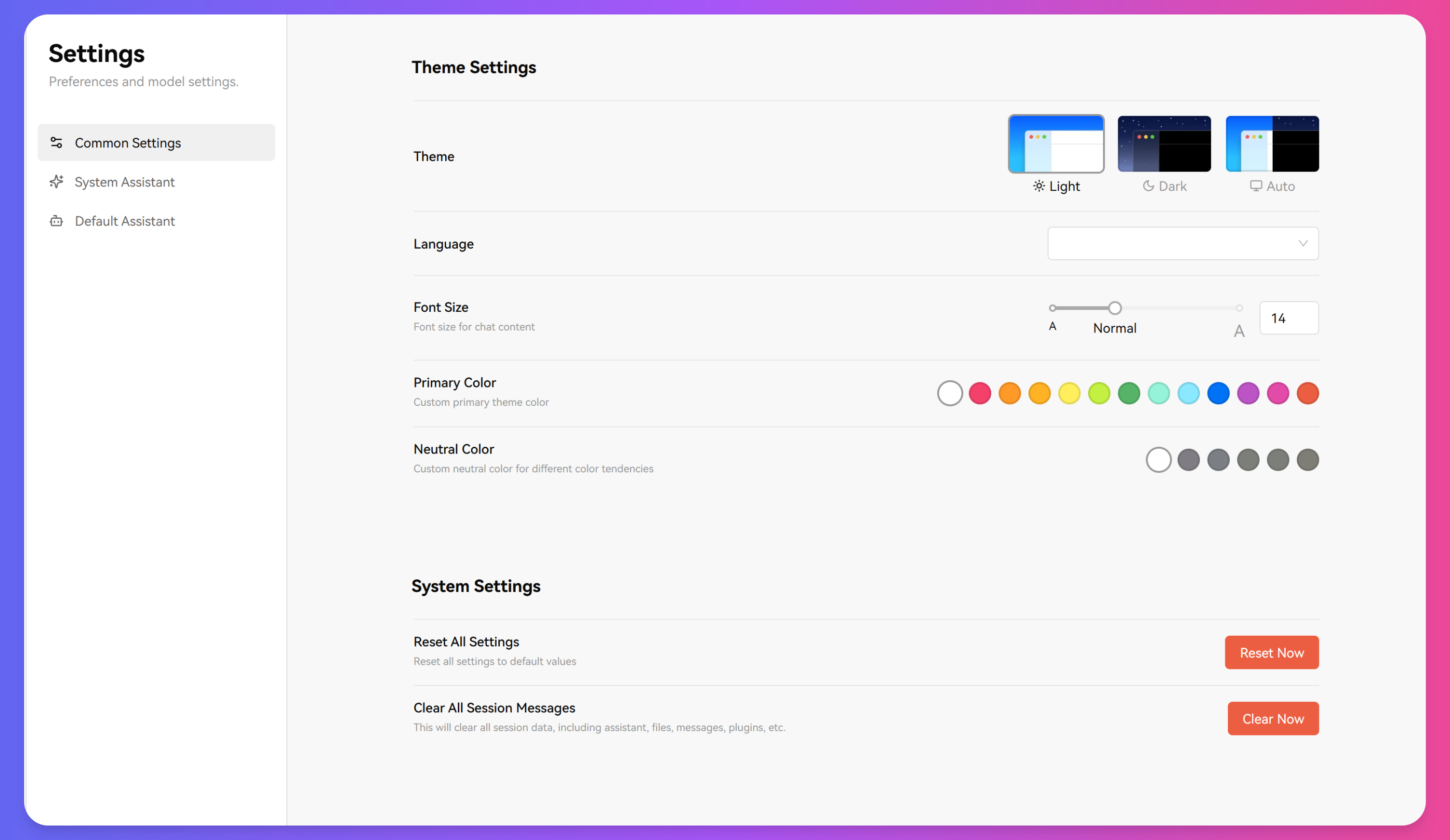Select the Auto theme thumbnail
Screen dimensions: 1450x840
click(1272, 144)
